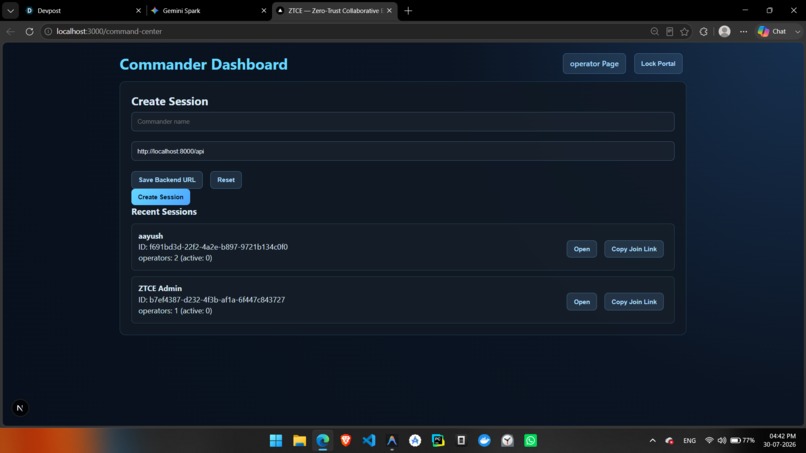
Task: Click the Recent Sessions heading
Action: (164, 212)
